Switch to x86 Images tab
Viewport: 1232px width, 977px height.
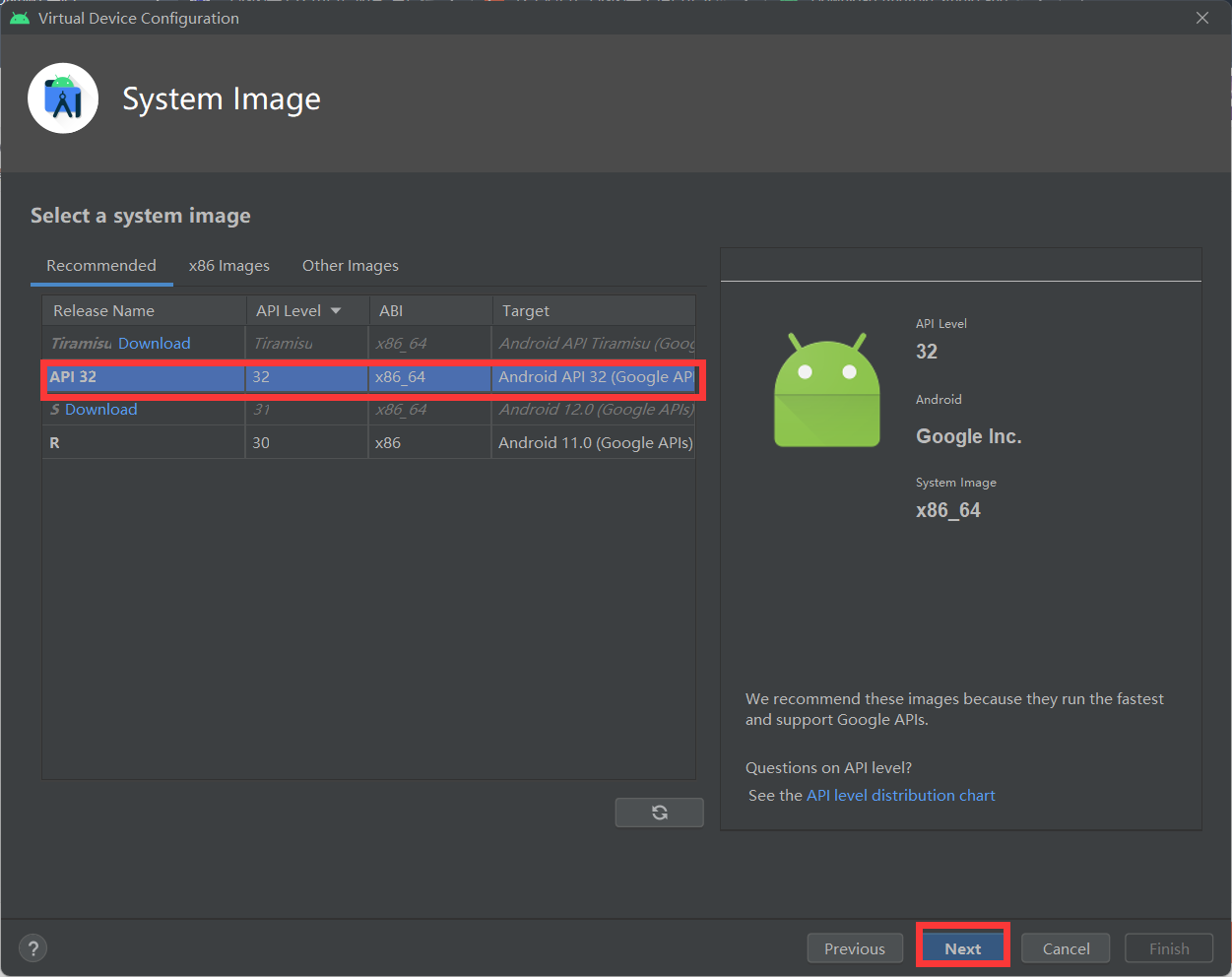[229, 266]
